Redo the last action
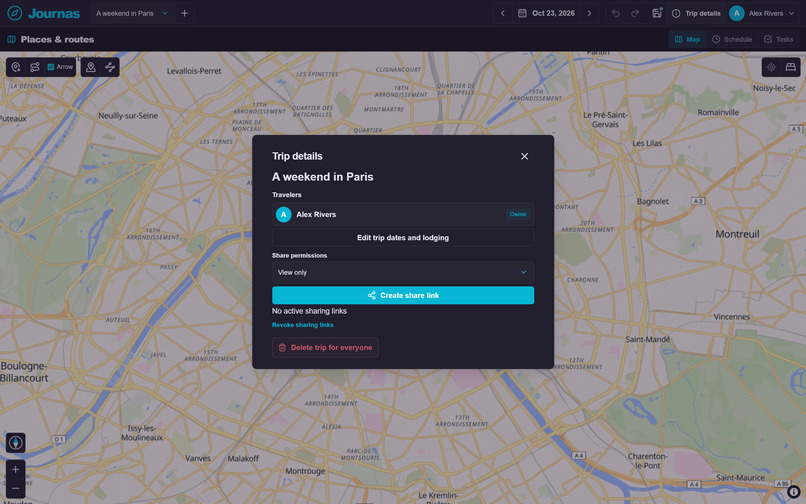The image size is (806, 504). point(635,13)
